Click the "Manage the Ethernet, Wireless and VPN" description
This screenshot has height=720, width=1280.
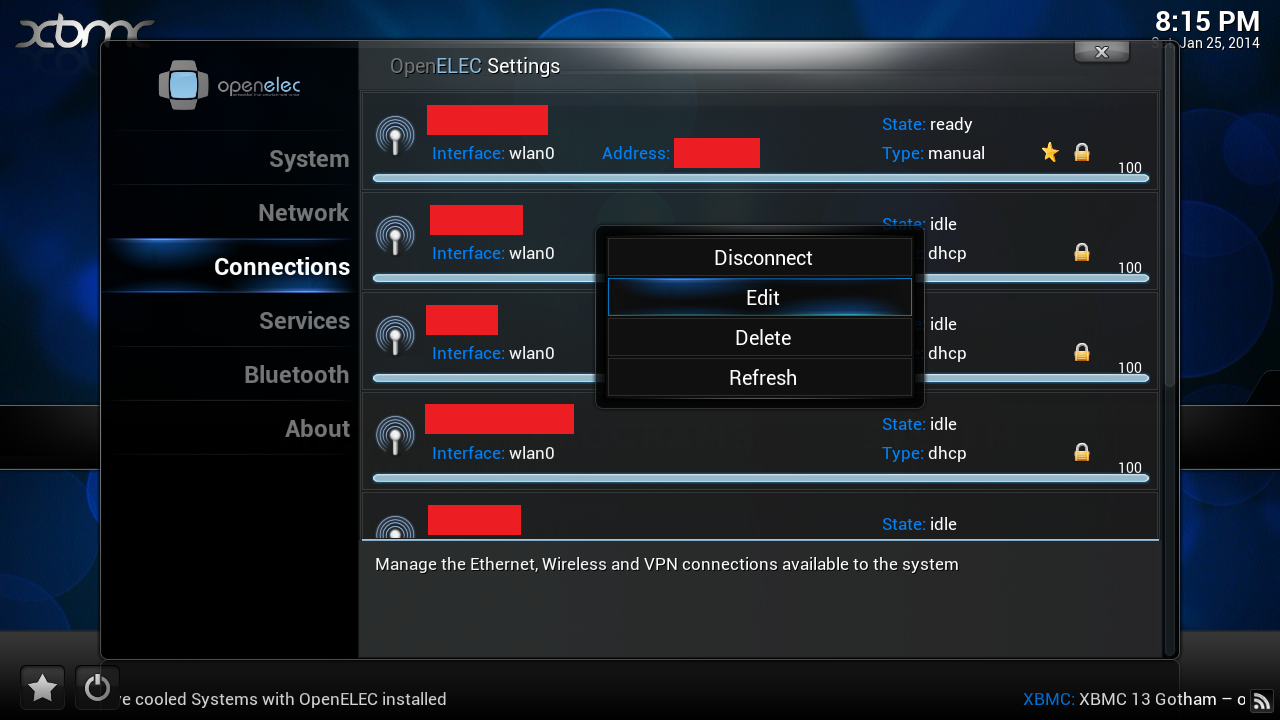coord(667,564)
